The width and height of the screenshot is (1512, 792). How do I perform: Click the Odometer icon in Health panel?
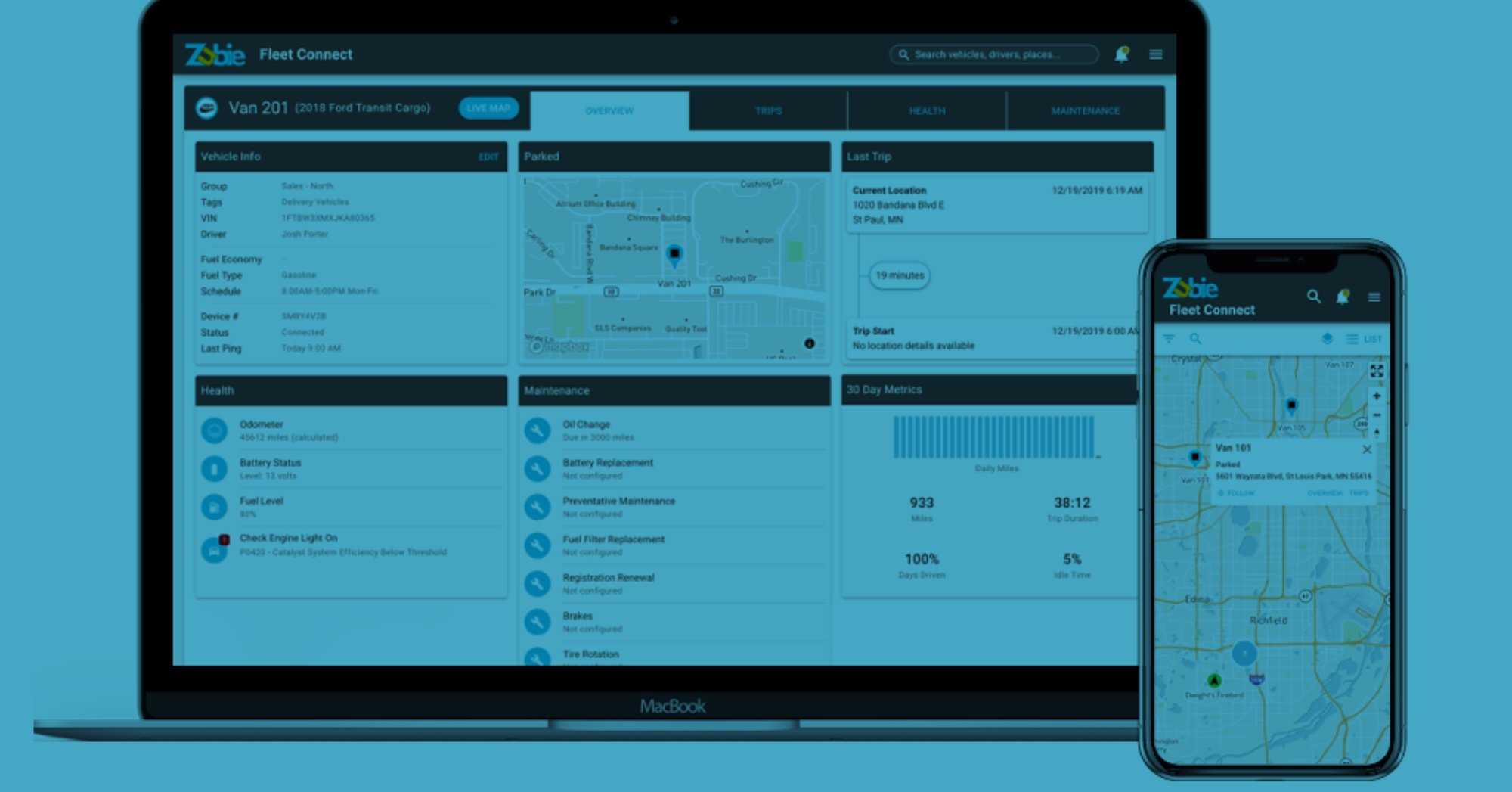pyautogui.click(x=215, y=430)
